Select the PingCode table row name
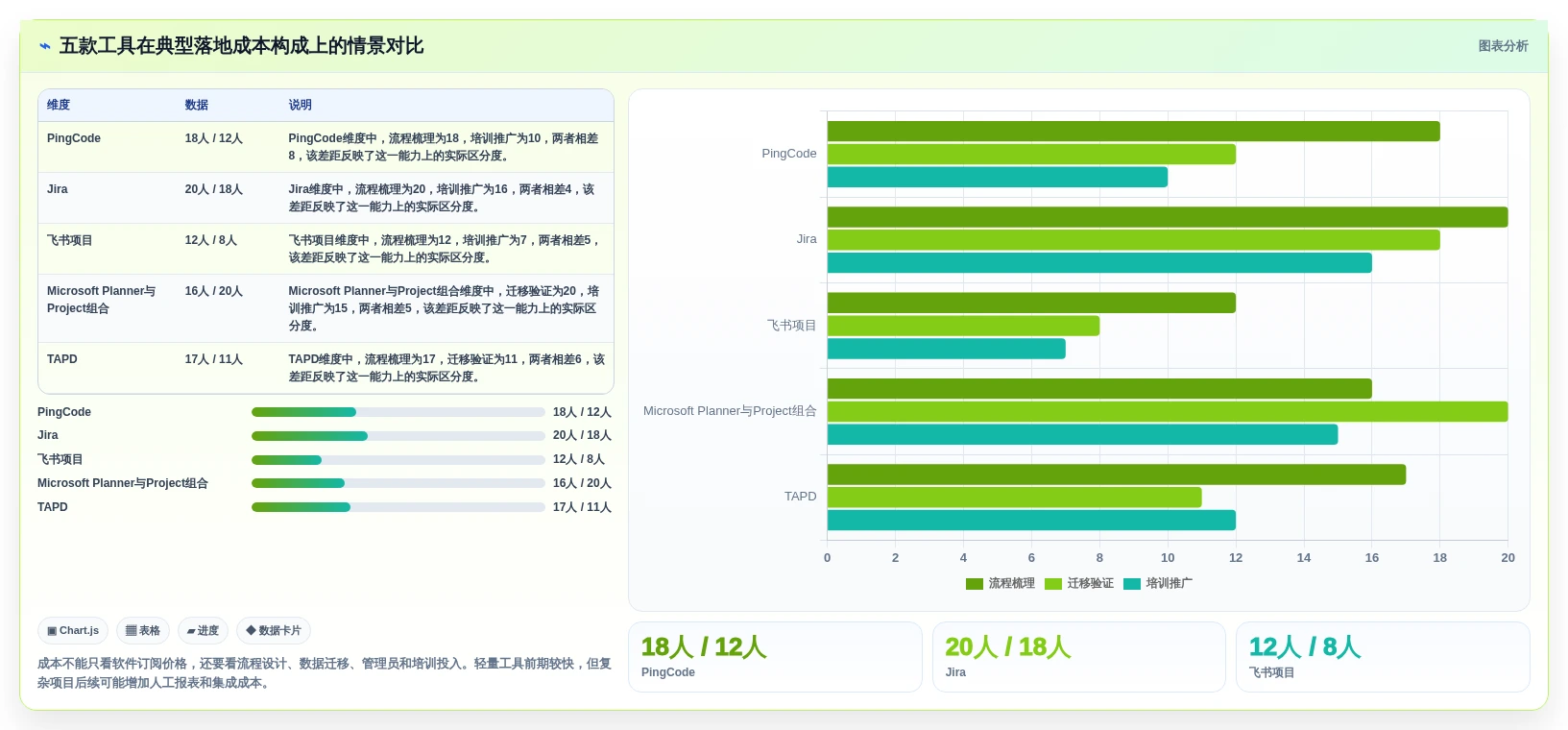1568x730 pixels. (x=74, y=138)
